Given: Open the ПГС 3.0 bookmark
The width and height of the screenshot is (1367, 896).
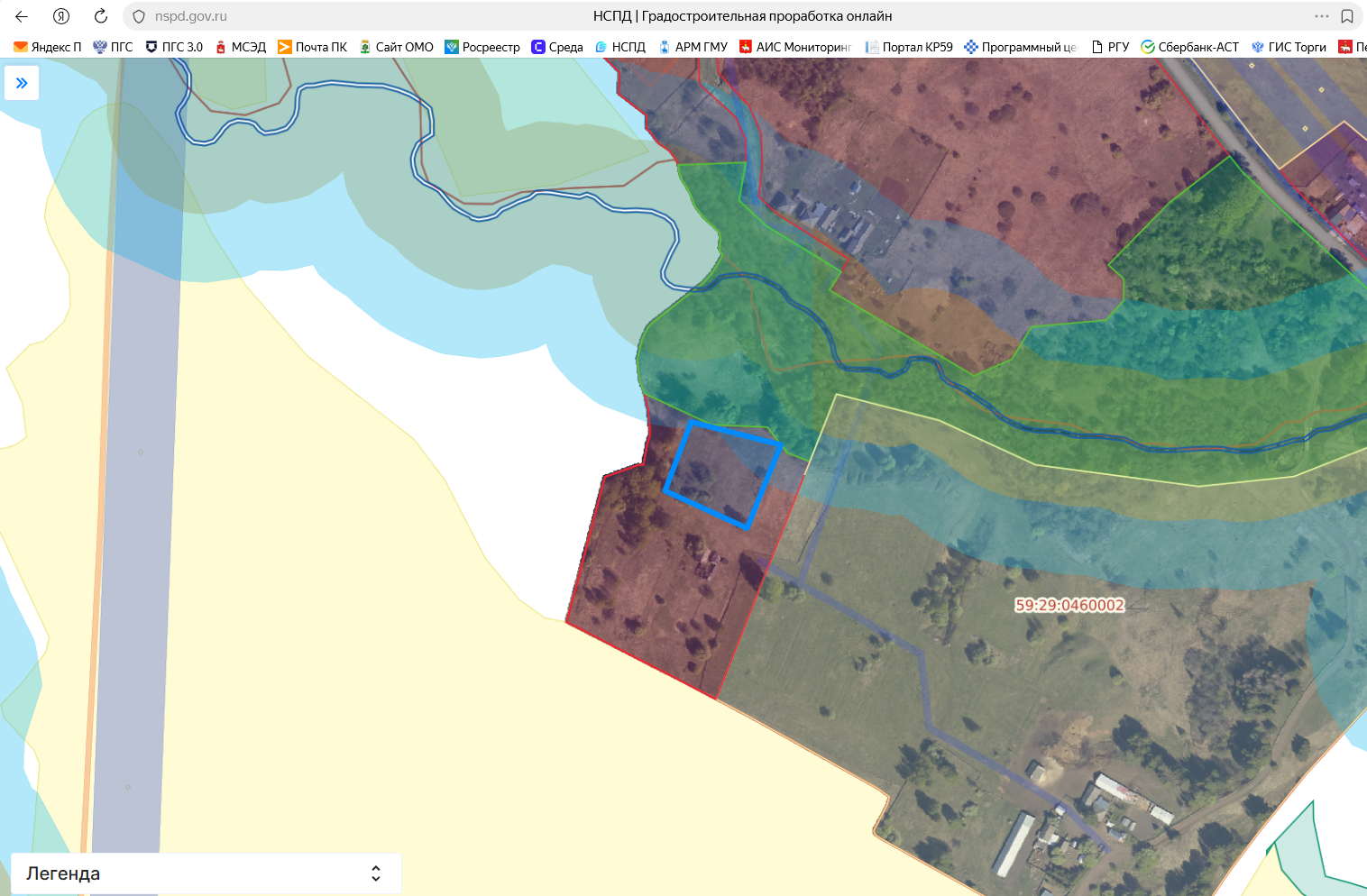Looking at the screenshot, I should [174, 47].
